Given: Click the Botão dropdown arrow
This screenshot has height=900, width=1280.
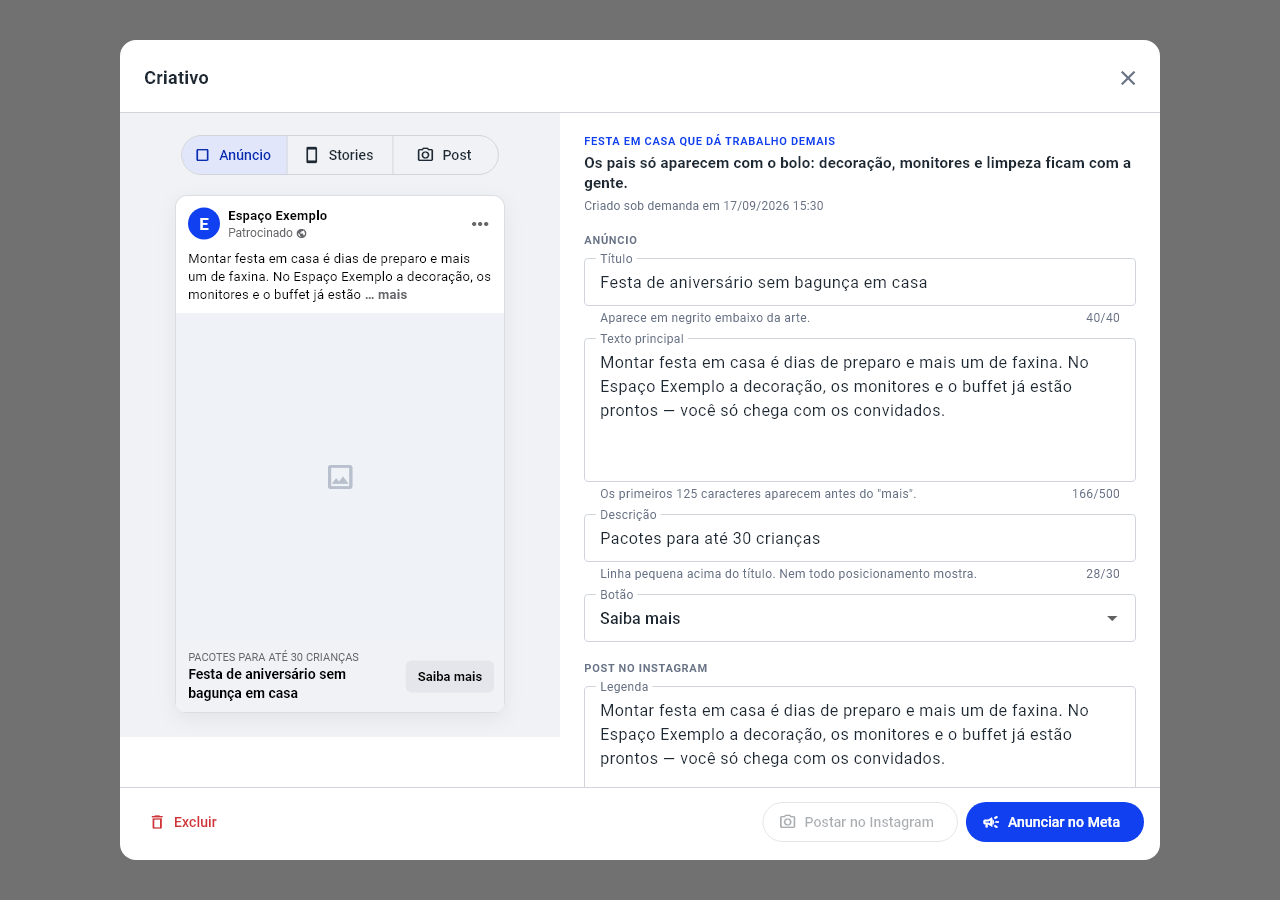Looking at the screenshot, I should [x=1112, y=618].
